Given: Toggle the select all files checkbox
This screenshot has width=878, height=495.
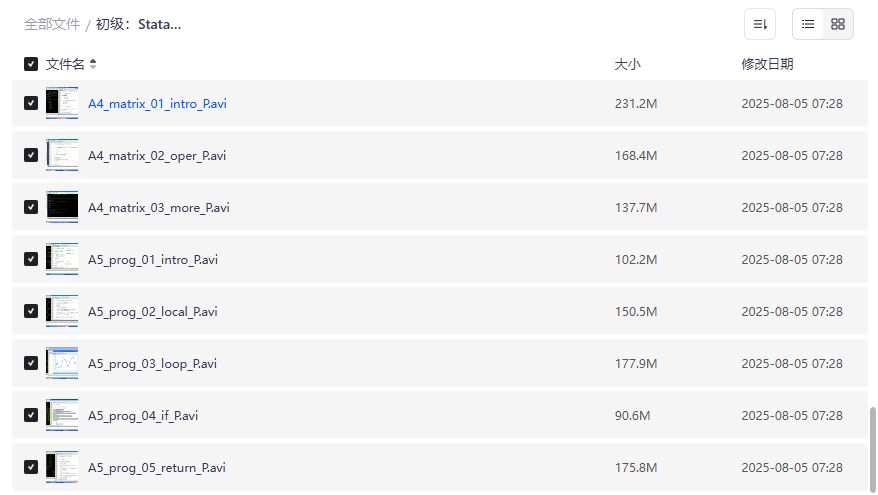Looking at the screenshot, I should (31, 64).
